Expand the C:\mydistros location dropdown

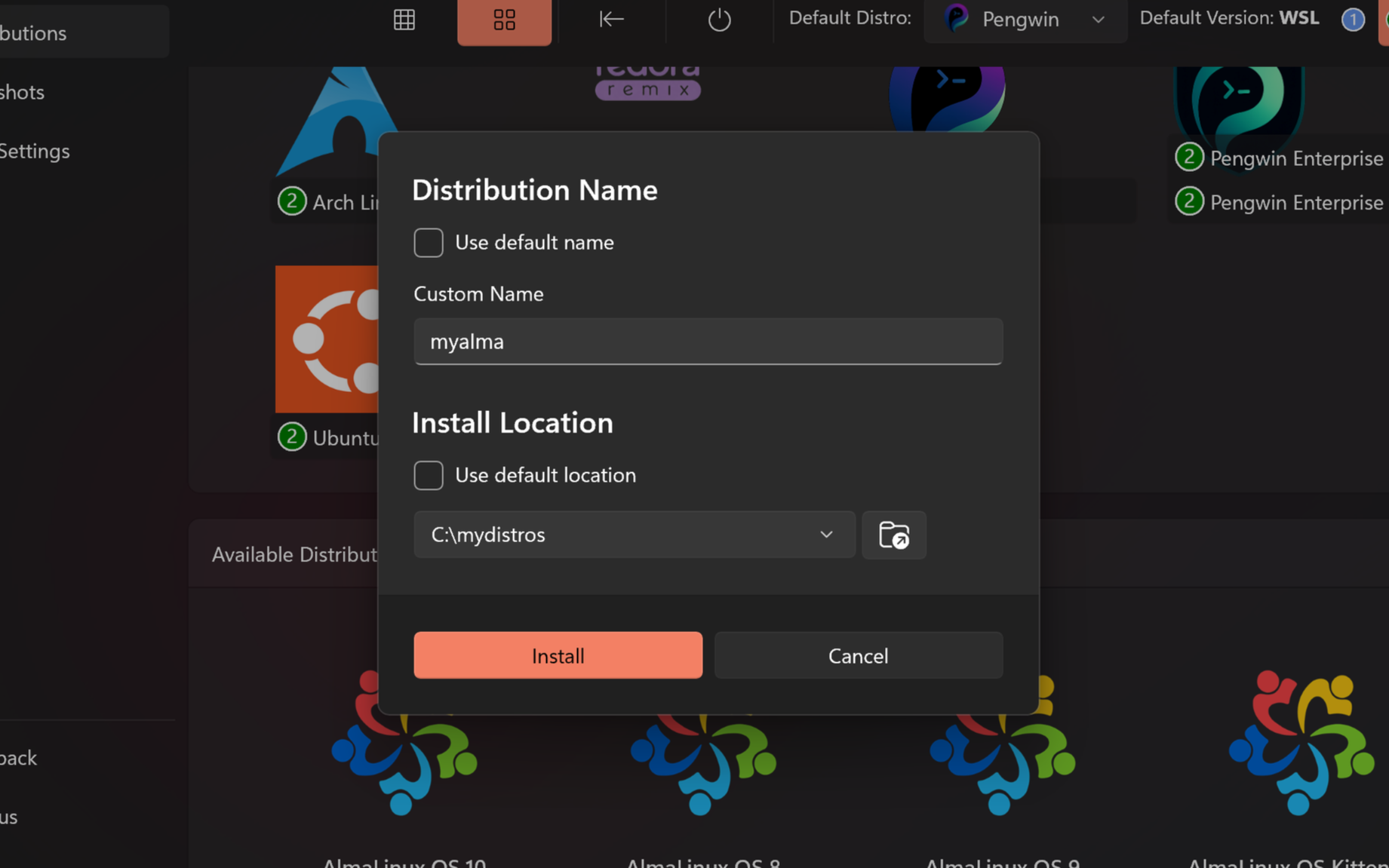[634, 535]
